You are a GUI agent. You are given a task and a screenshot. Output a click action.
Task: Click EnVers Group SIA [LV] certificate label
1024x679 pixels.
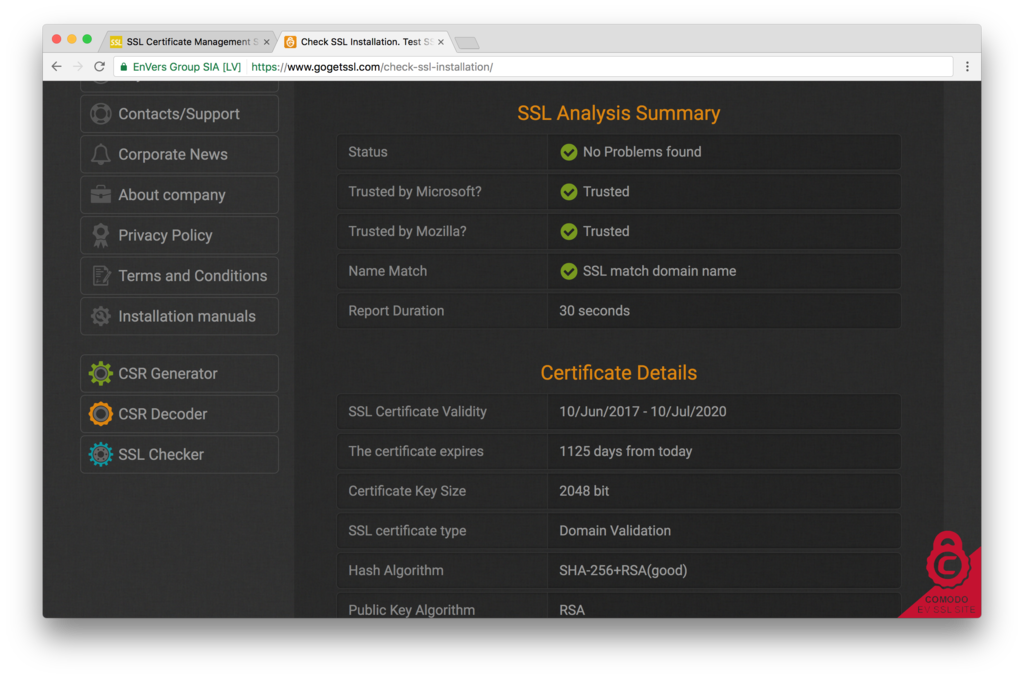coord(187,67)
